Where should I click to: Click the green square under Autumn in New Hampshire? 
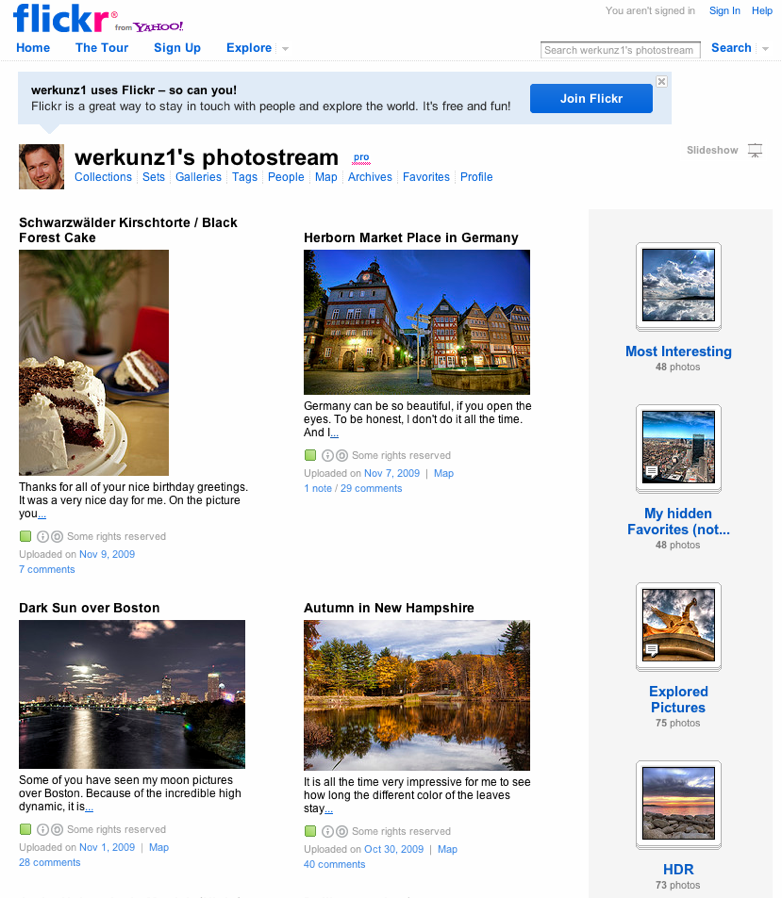click(310, 831)
